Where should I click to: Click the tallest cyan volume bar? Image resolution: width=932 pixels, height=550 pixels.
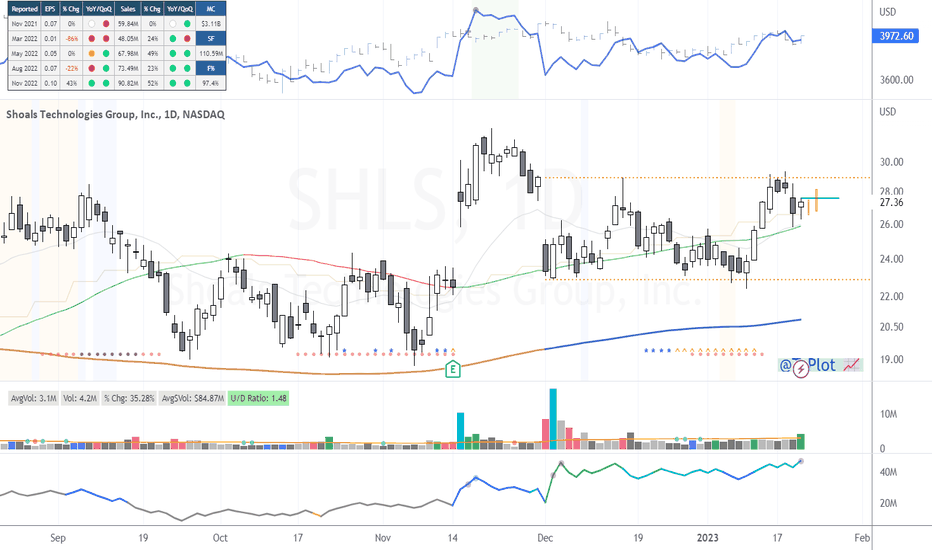[x=553, y=419]
